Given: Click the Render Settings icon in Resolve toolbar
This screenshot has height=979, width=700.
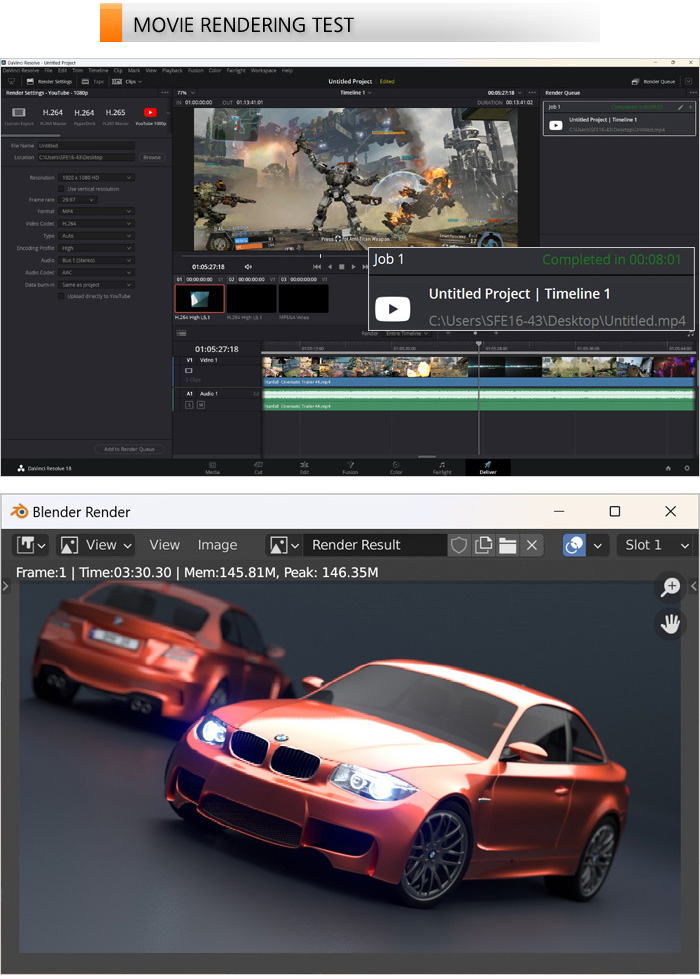Looking at the screenshot, I should tap(30, 81).
